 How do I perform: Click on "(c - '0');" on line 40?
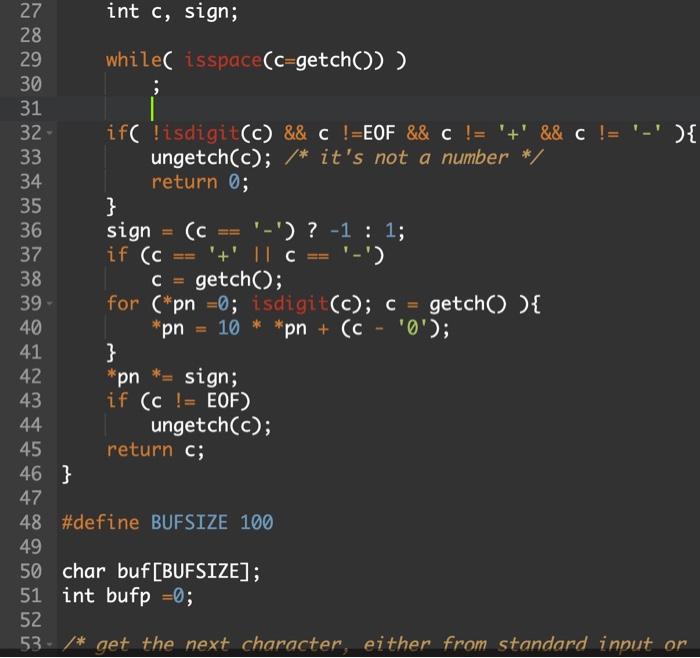pos(395,328)
